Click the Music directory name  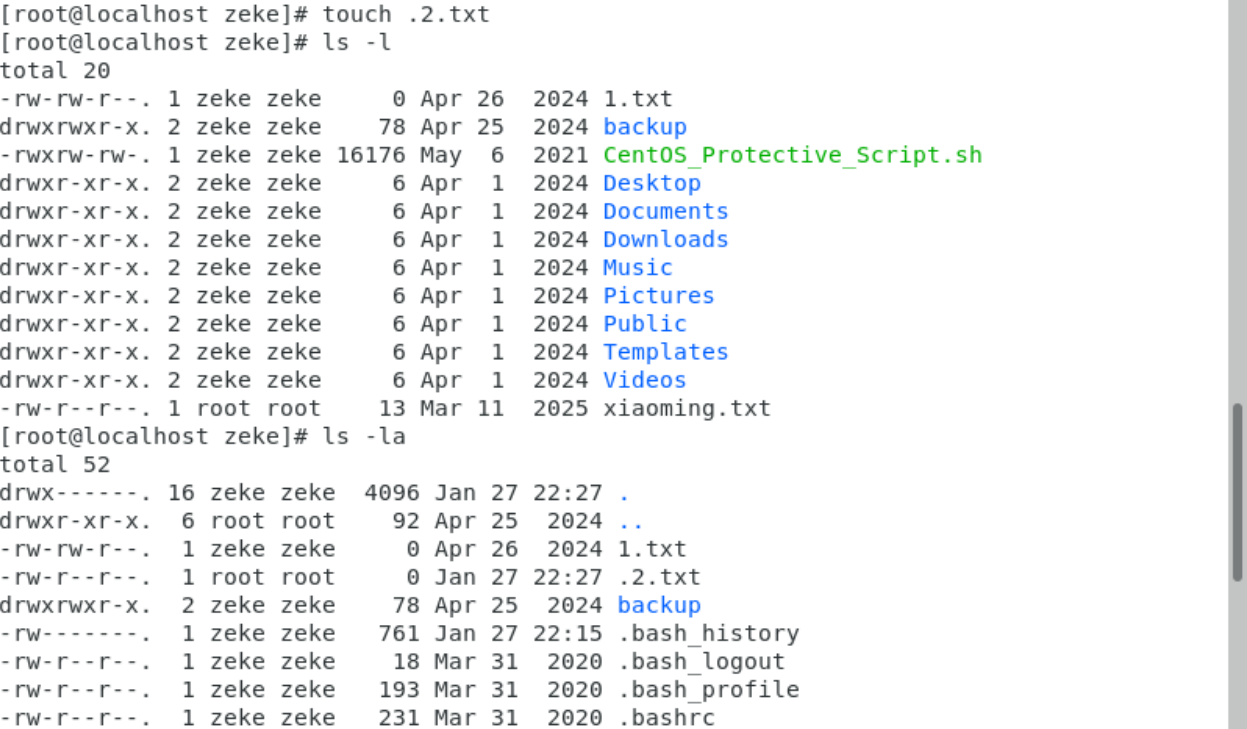point(637,267)
